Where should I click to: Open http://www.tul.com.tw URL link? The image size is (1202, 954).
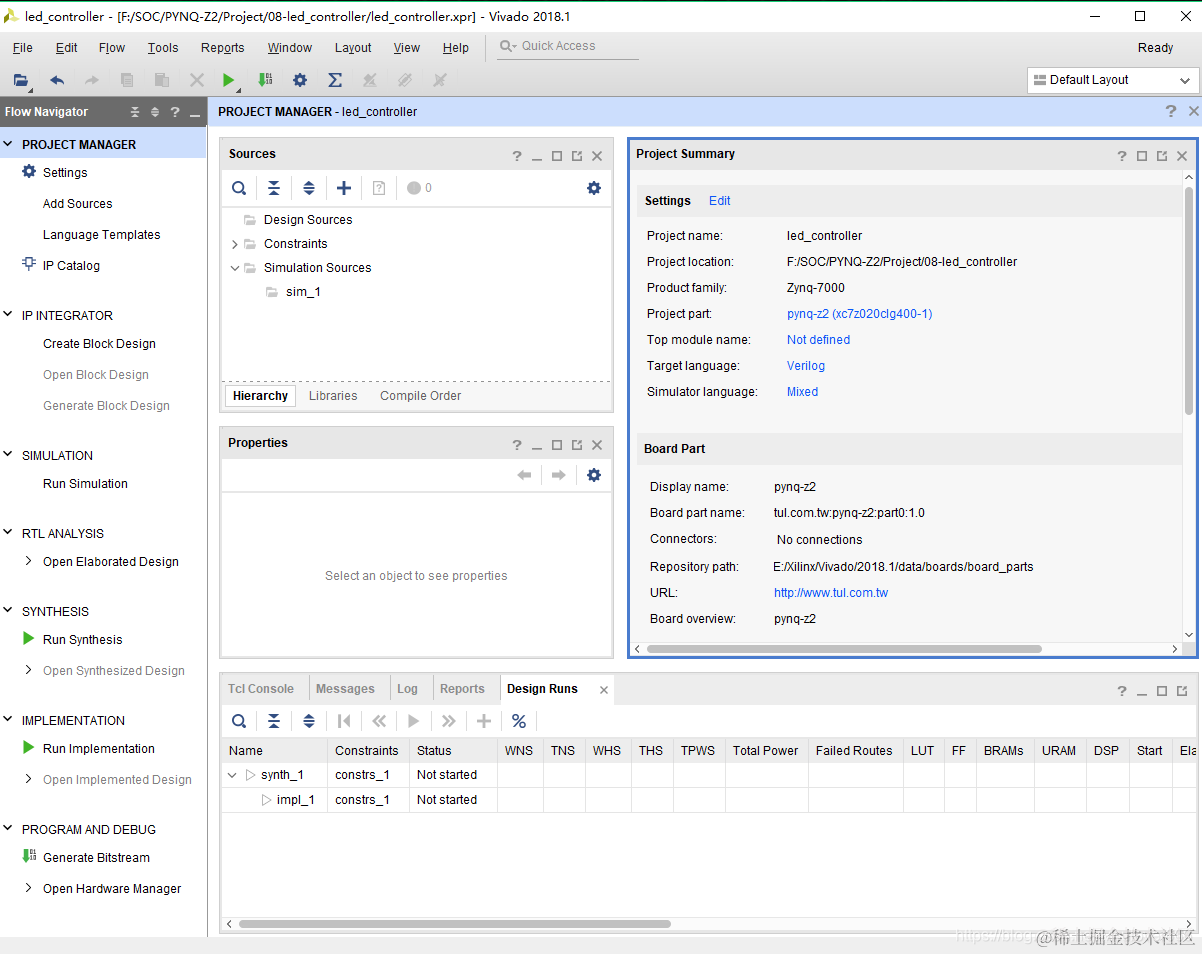[831, 593]
